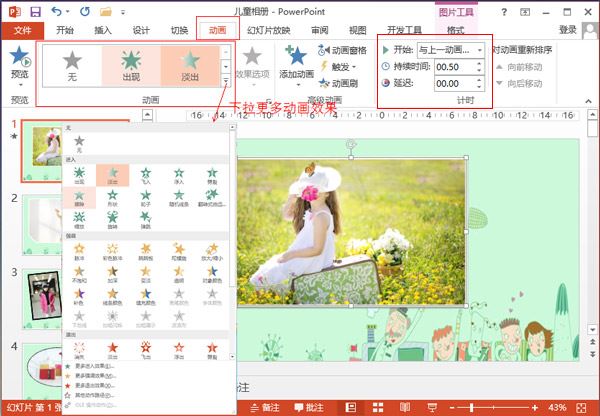The height and width of the screenshot is (416, 600).
Task: Start slide show from status bar icon
Action: [432, 407]
